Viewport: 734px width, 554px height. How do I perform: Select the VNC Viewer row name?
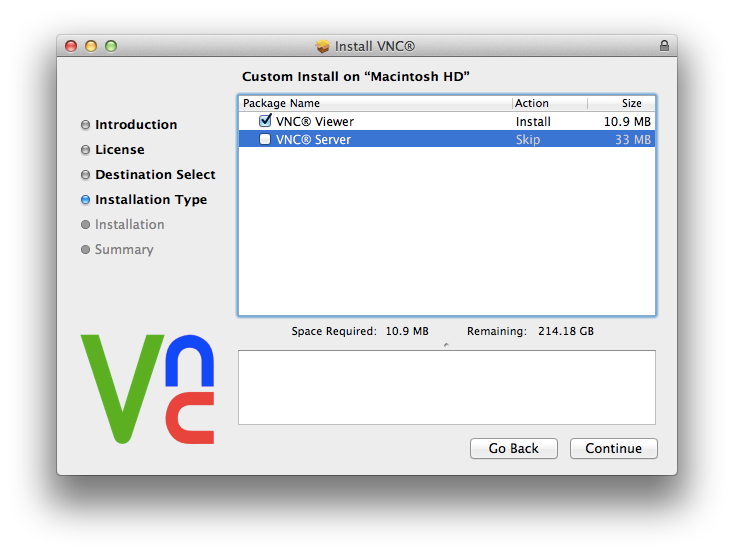coord(315,122)
